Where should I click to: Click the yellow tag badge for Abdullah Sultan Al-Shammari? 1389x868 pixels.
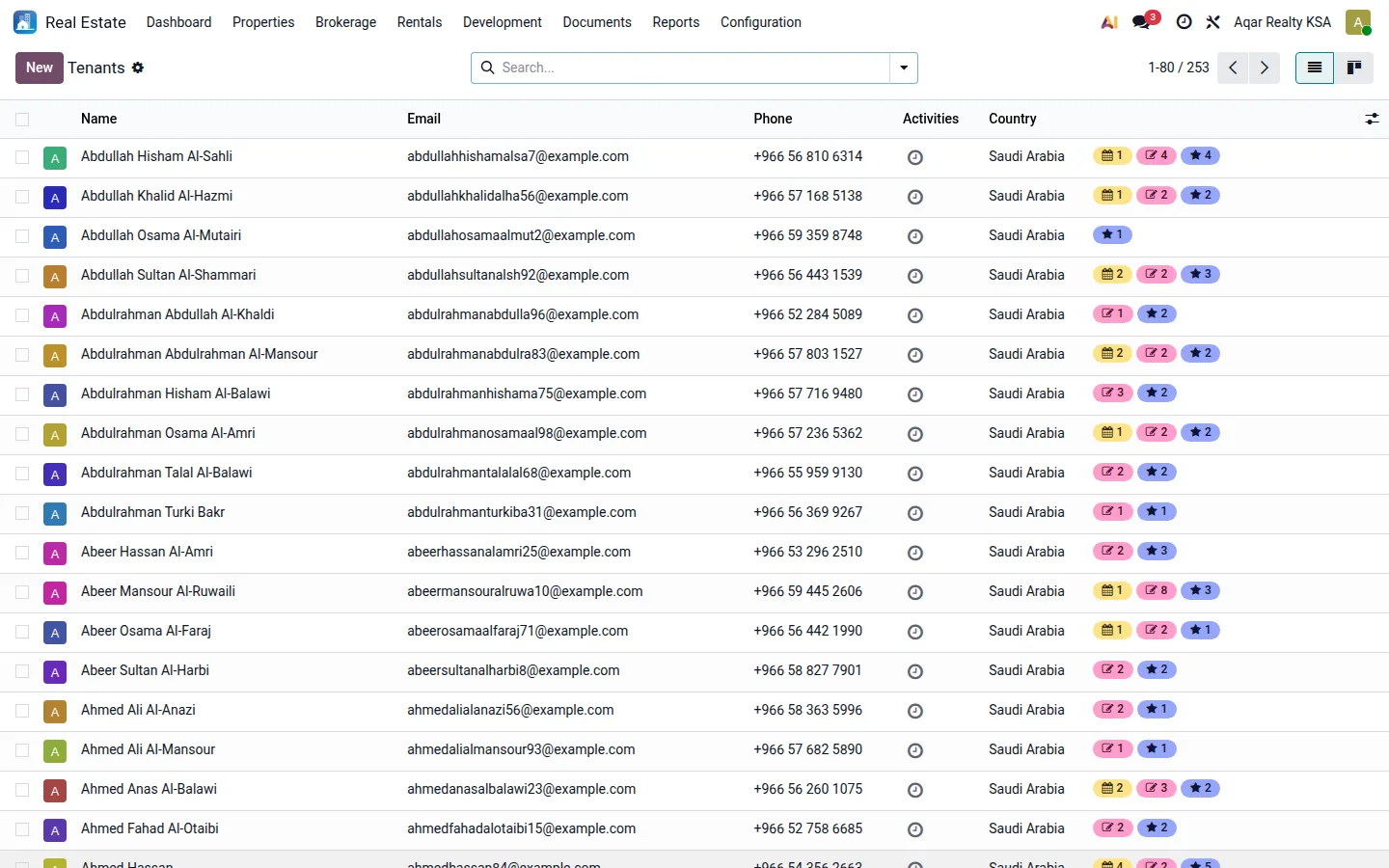(1113, 275)
